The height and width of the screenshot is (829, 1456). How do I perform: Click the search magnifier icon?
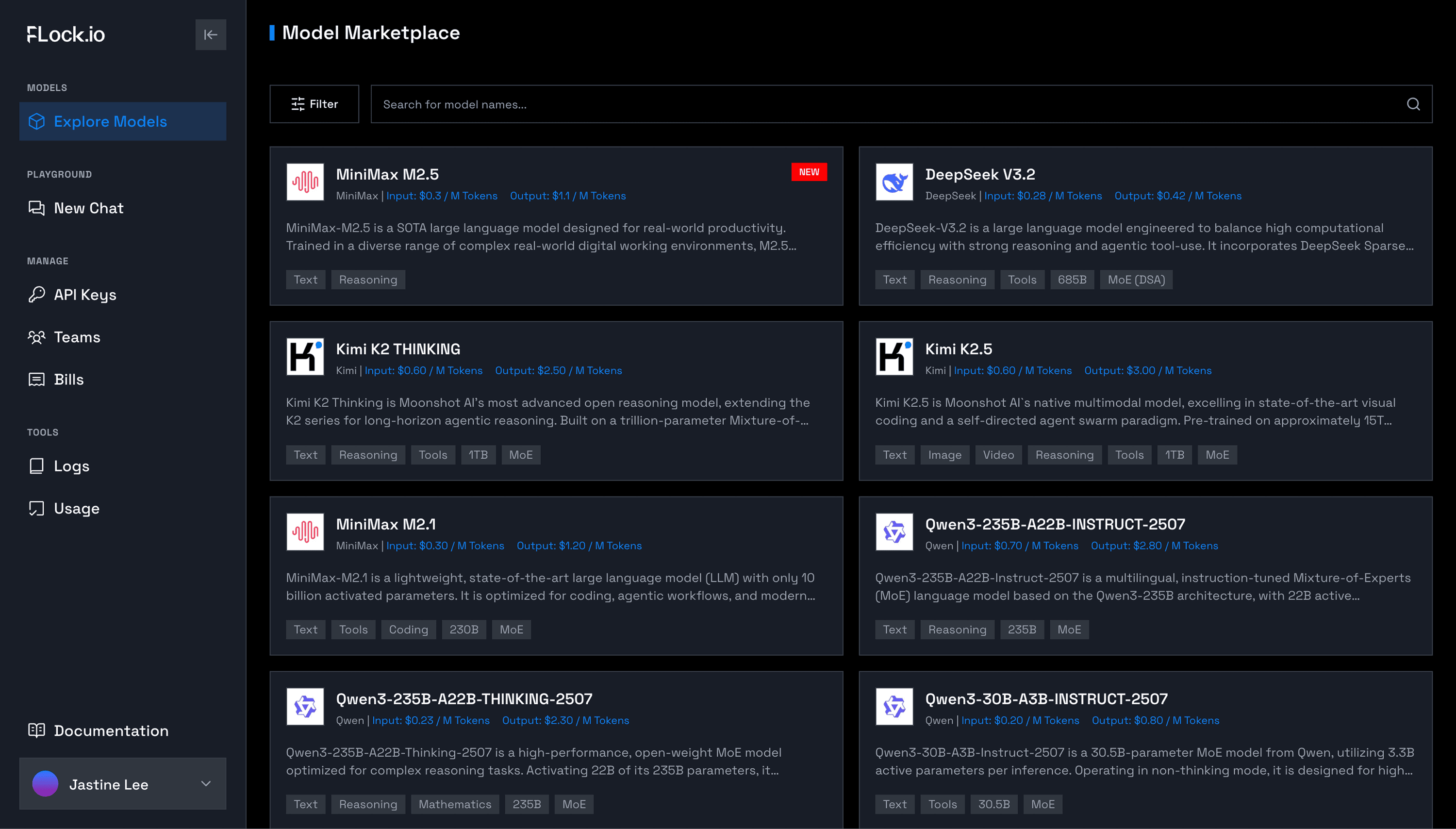tap(1413, 104)
